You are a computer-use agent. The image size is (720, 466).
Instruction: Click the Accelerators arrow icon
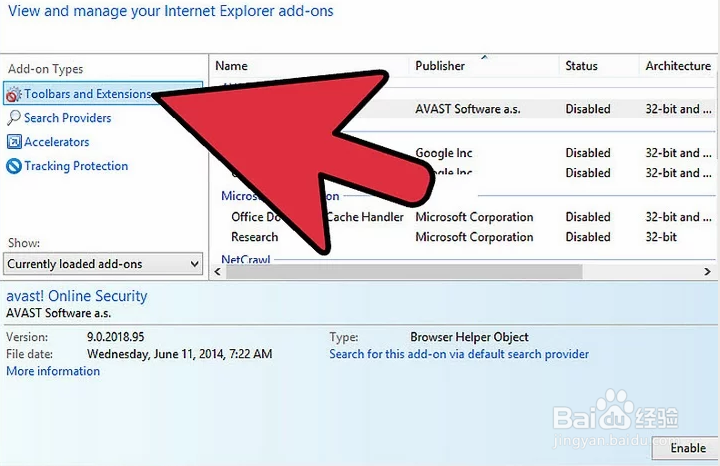coord(14,142)
